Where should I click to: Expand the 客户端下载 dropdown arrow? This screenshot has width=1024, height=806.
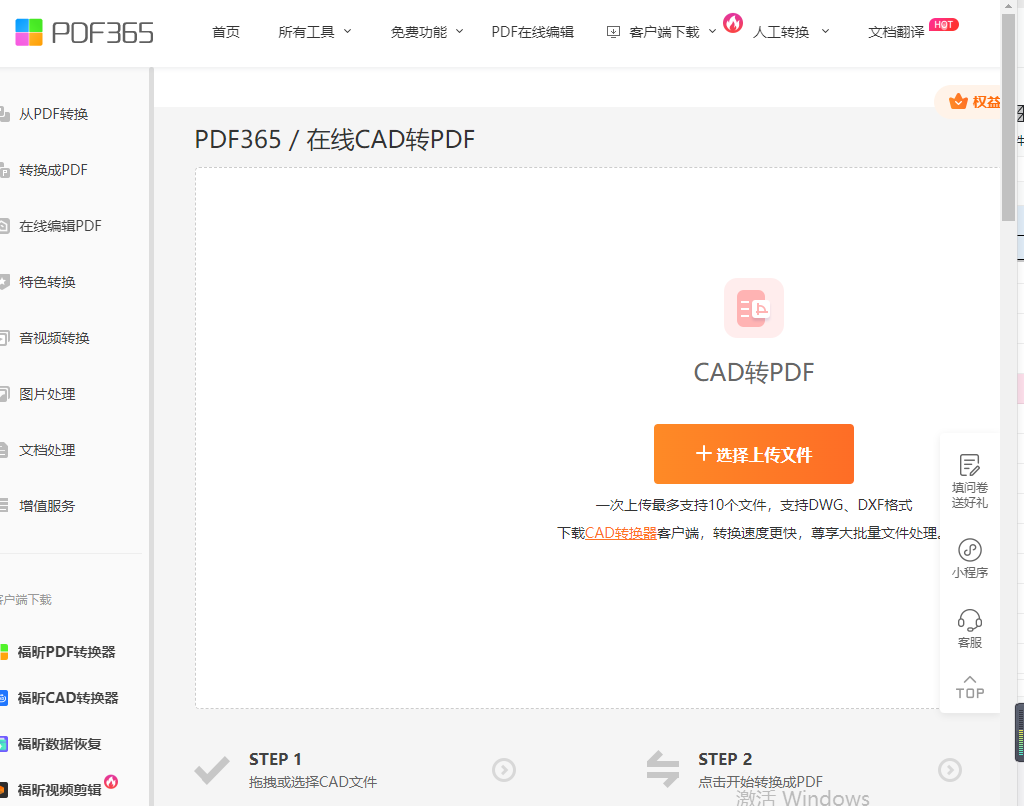coord(712,31)
